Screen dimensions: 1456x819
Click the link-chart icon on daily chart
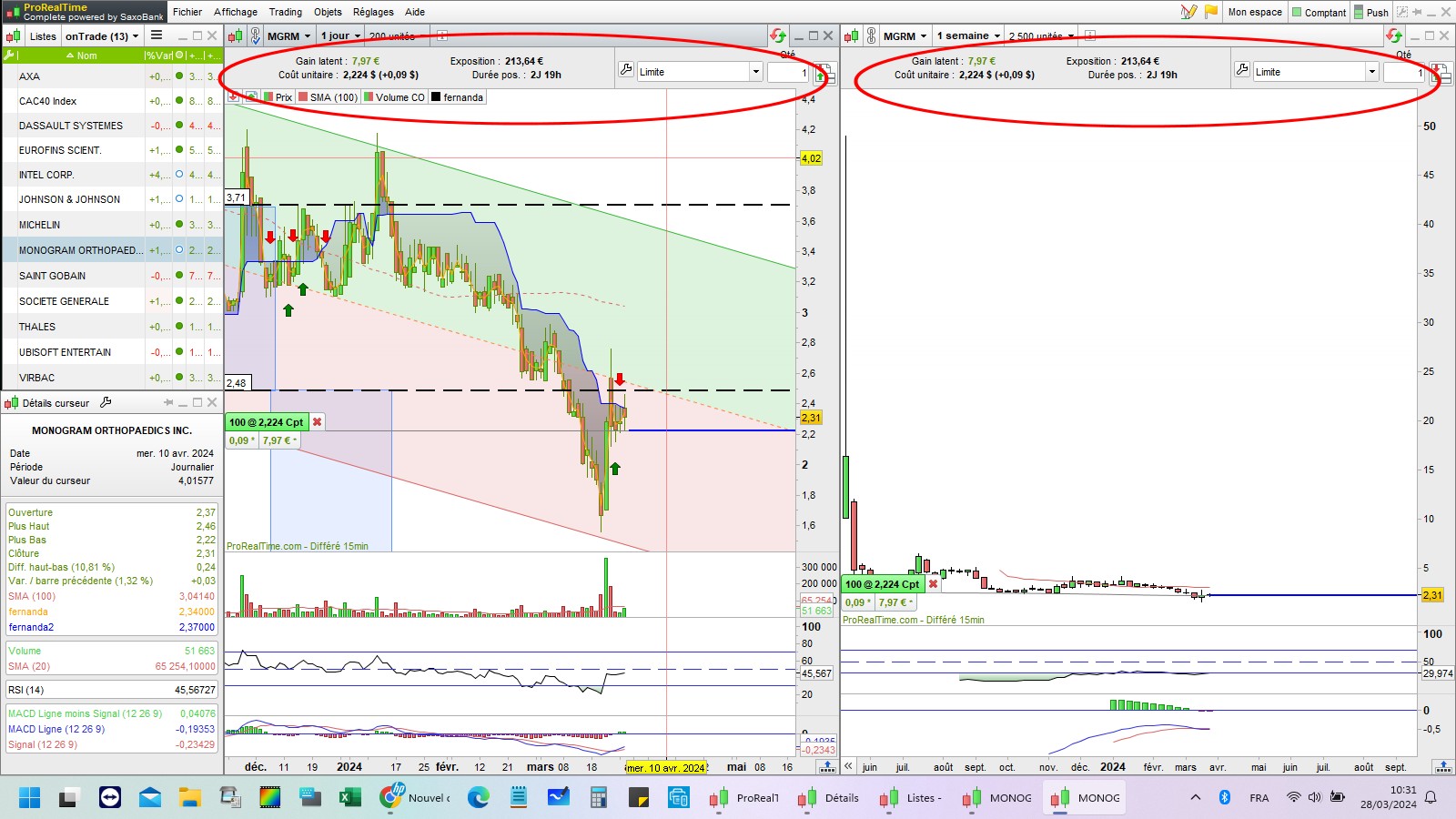[256, 35]
